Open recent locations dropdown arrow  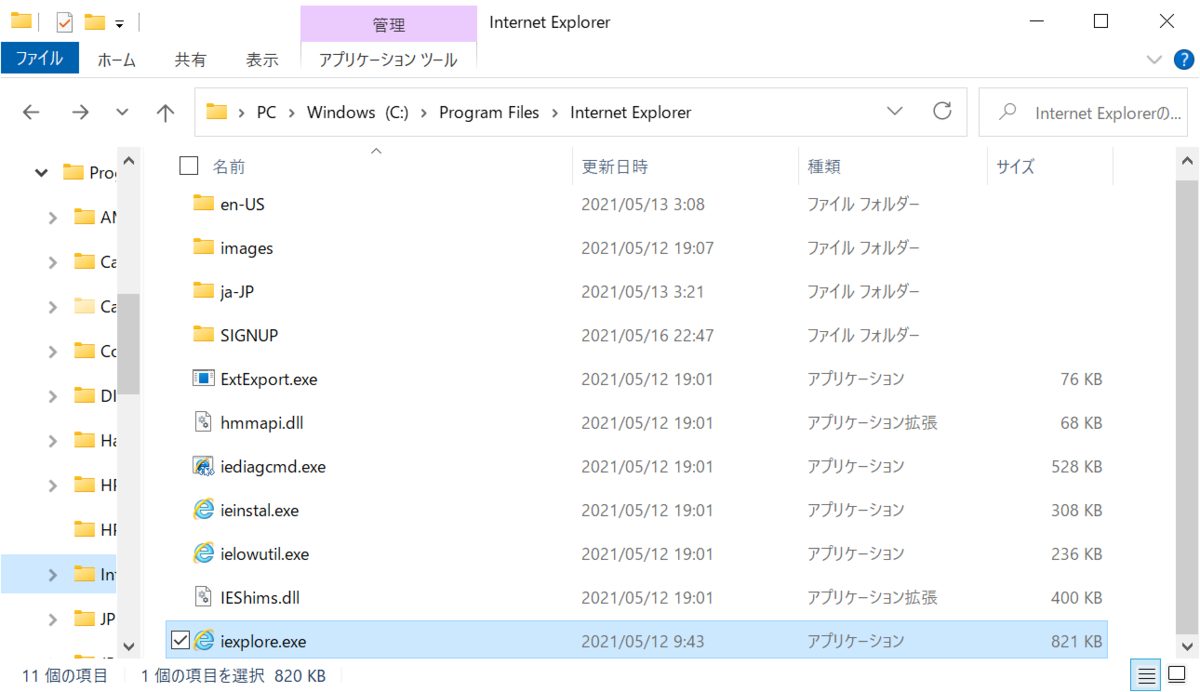123,113
